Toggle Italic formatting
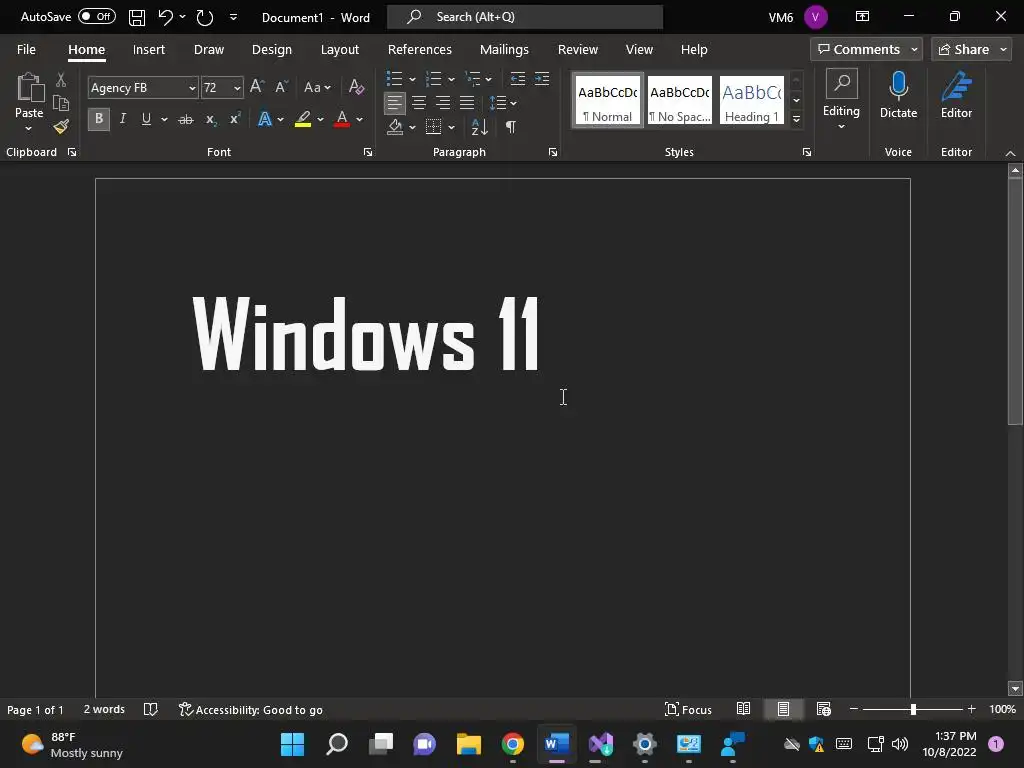 (x=122, y=119)
